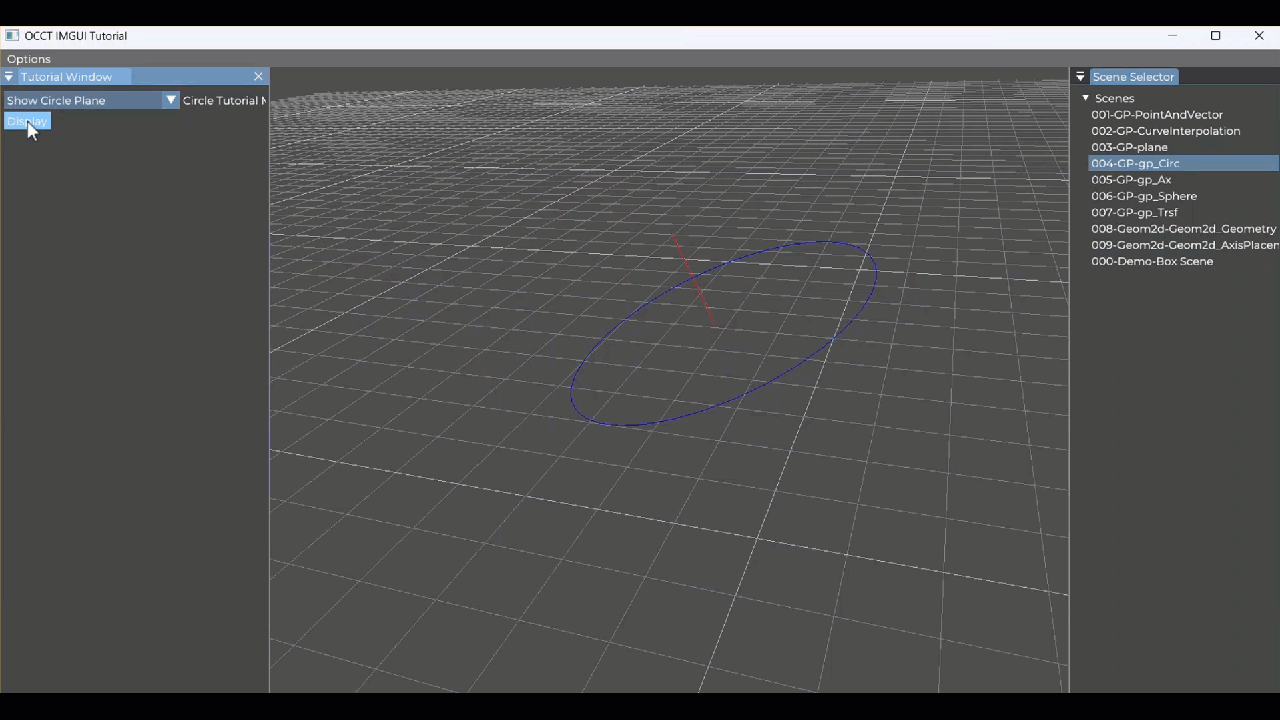Screen dimensions: 1280x720
Task: Select scene 007-GP-gp_Trsf
Action: 1183,212
